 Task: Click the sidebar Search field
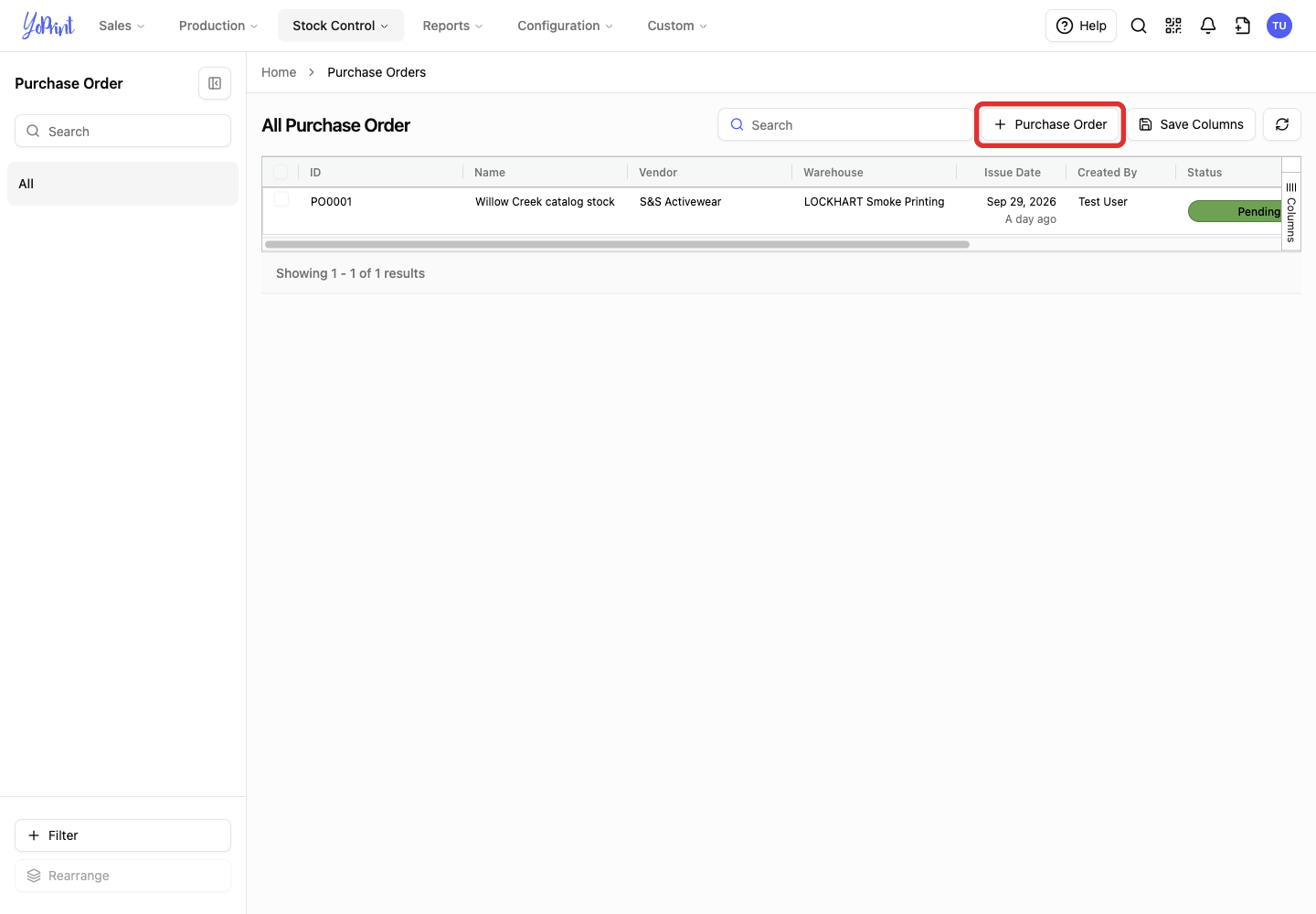point(122,131)
